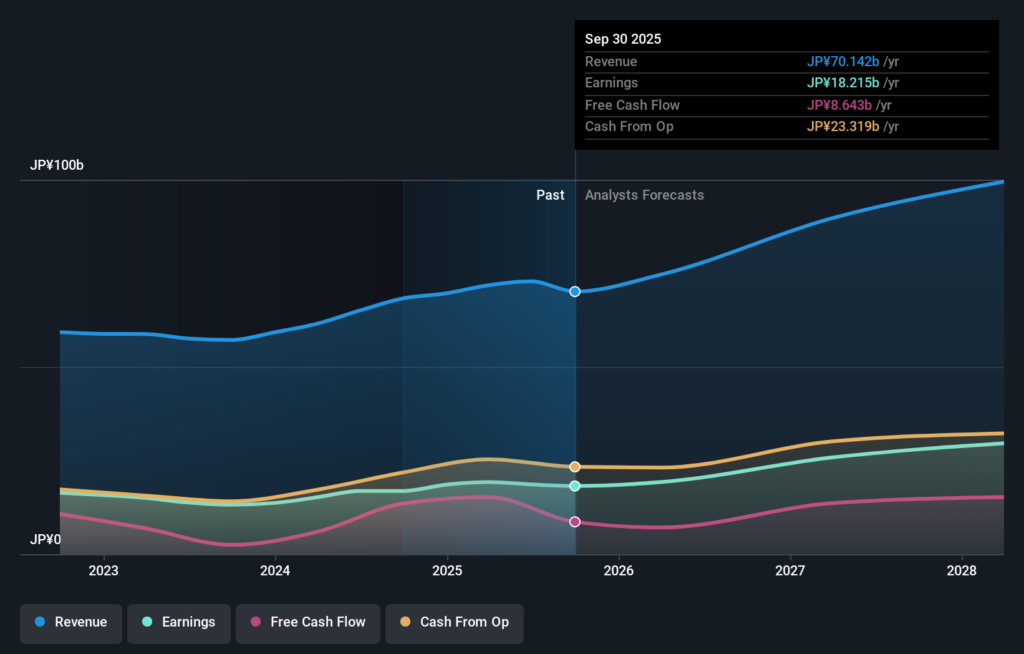
Task: Toggle the Earnings series in legend
Action: [x=178, y=622]
